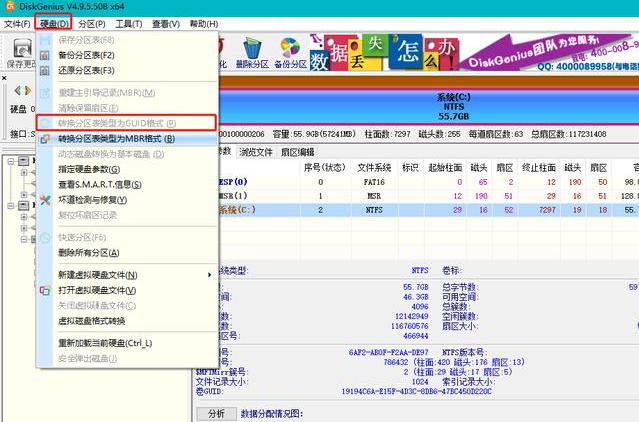Open the 帮助(H) menu
This screenshot has height=422, width=639.
(x=204, y=24)
